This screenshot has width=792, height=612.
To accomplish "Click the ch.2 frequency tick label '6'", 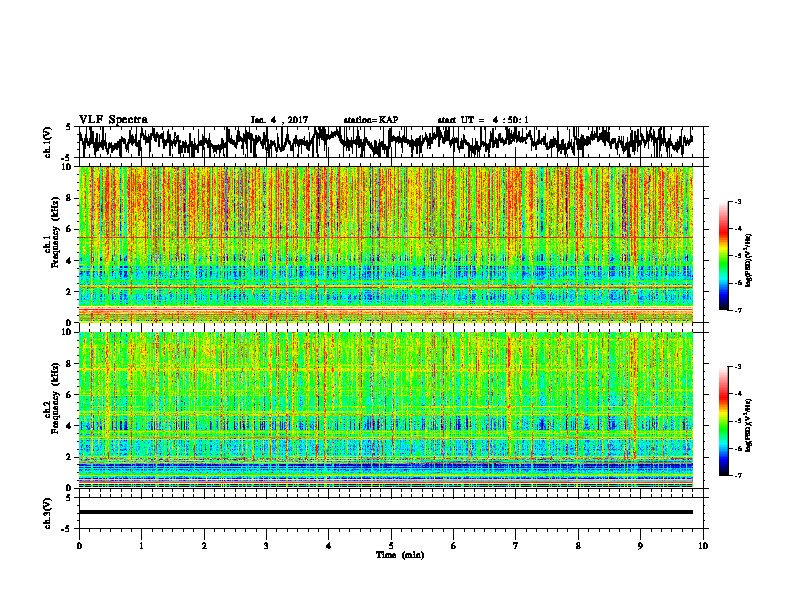I will pyautogui.click(x=70, y=395).
